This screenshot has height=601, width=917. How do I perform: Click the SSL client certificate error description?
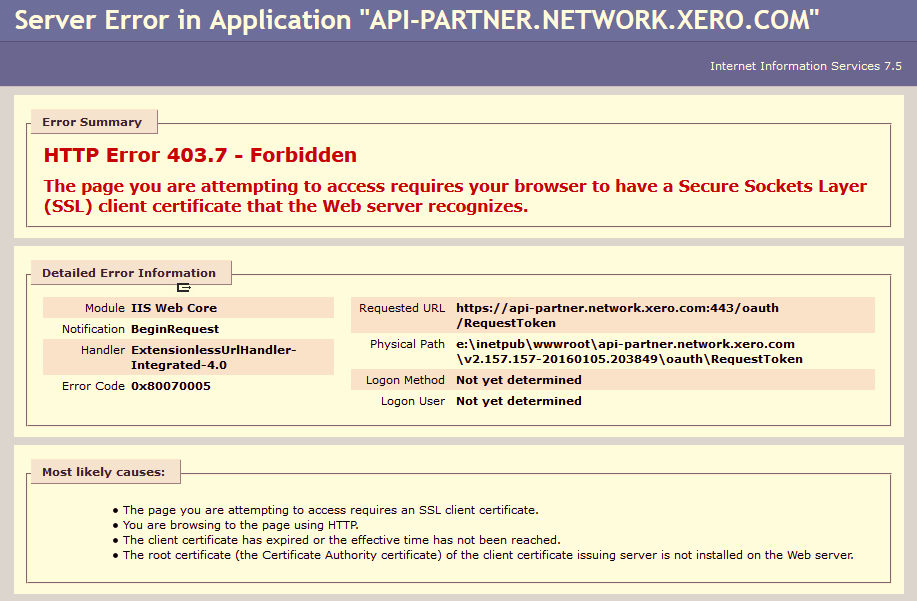[455, 196]
